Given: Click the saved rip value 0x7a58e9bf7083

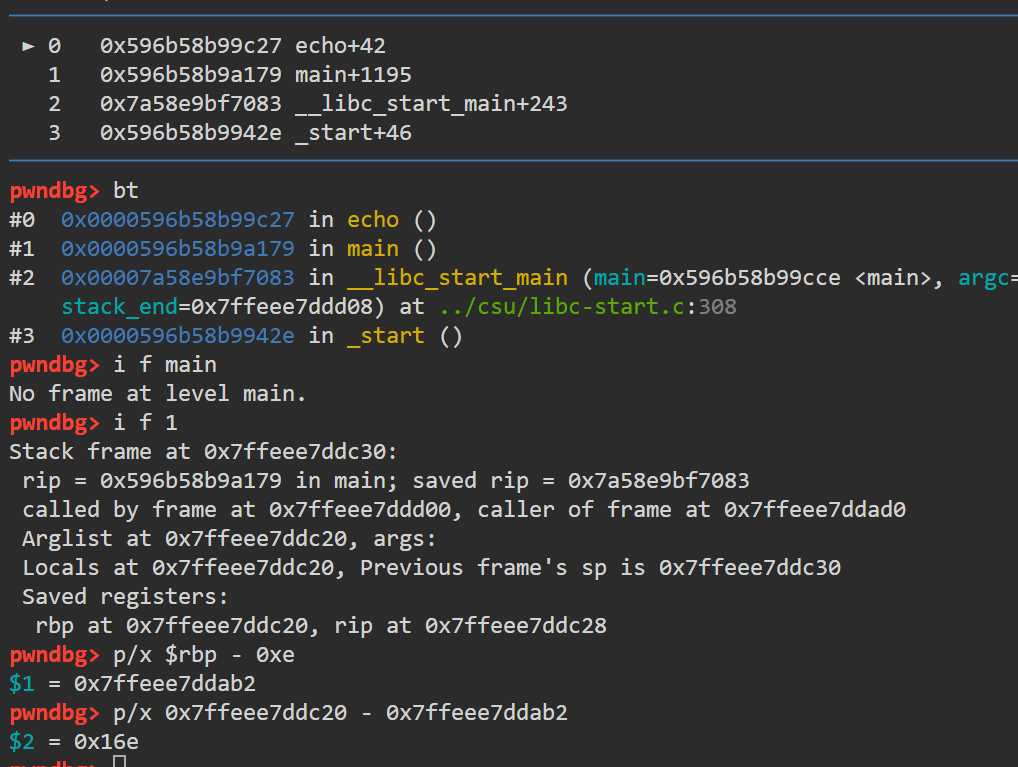Looking at the screenshot, I should (658, 481).
